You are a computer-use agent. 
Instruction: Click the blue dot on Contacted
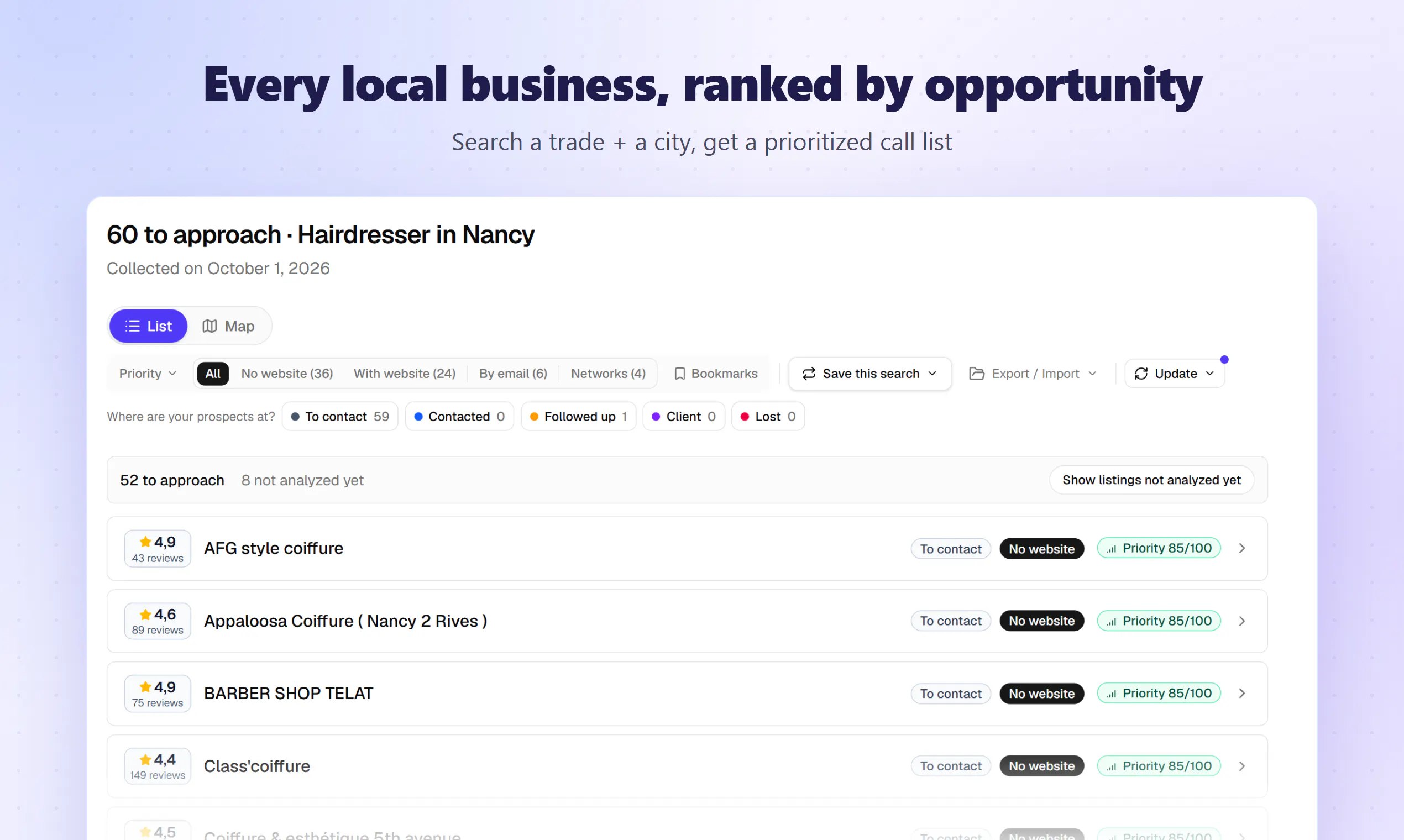tap(418, 417)
